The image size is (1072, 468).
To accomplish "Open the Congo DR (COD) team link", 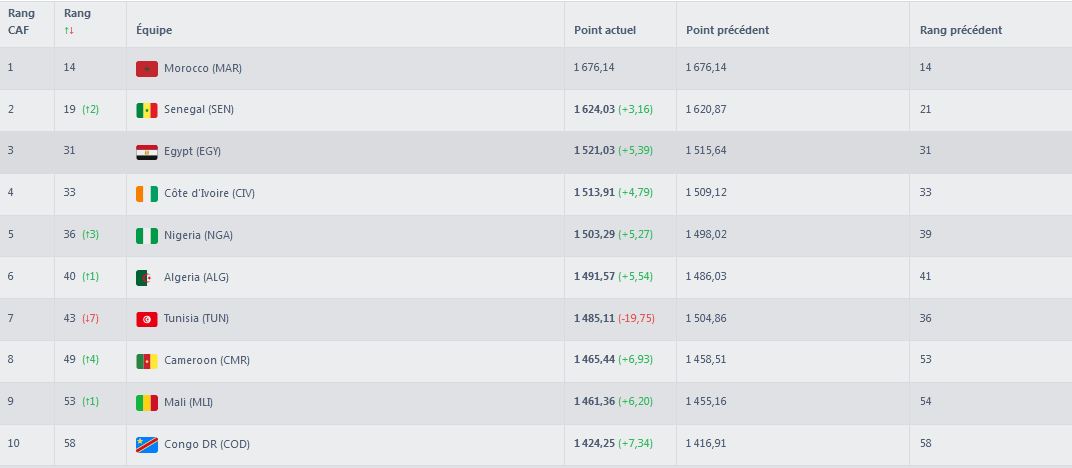I will pos(207,444).
